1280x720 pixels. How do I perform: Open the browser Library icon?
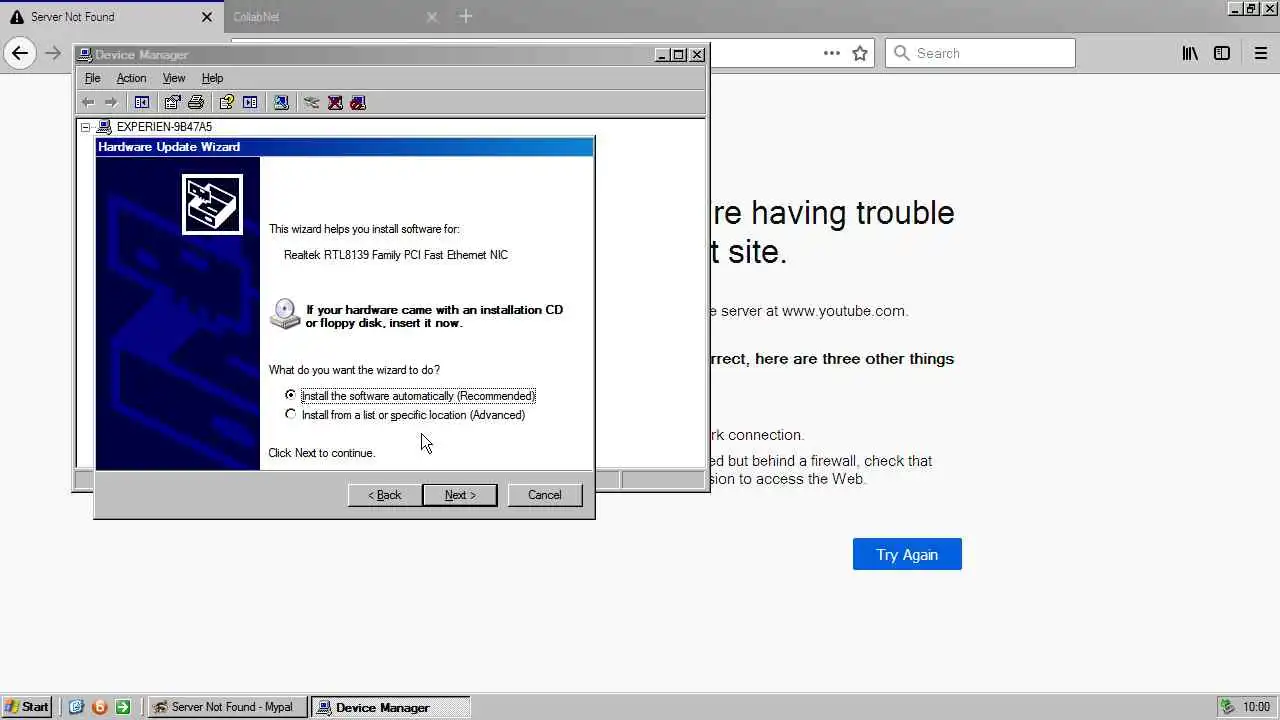(1190, 53)
